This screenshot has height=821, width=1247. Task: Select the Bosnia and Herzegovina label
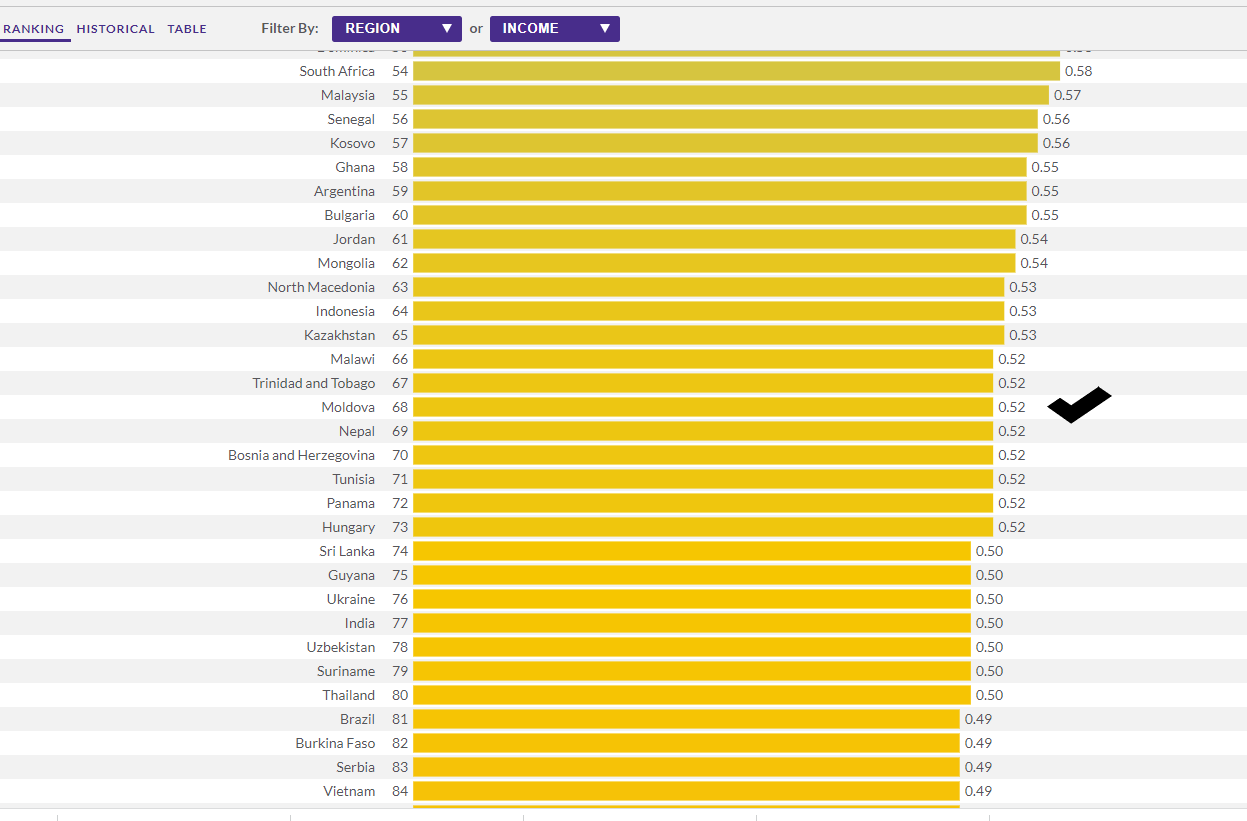coord(301,455)
